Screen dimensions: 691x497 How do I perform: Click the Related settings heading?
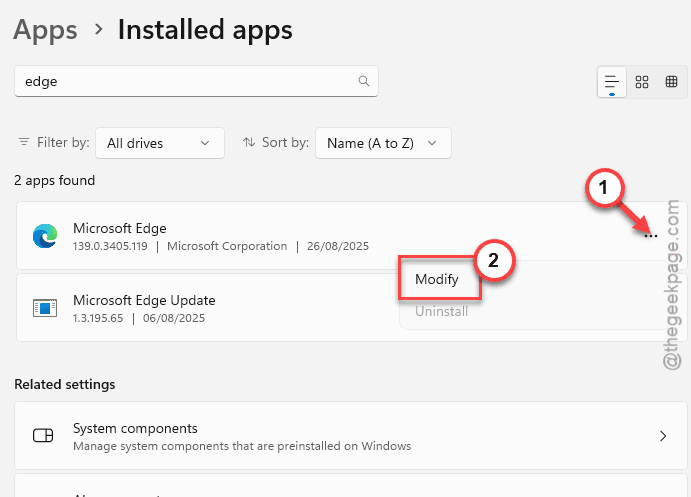(x=65, y=384)
